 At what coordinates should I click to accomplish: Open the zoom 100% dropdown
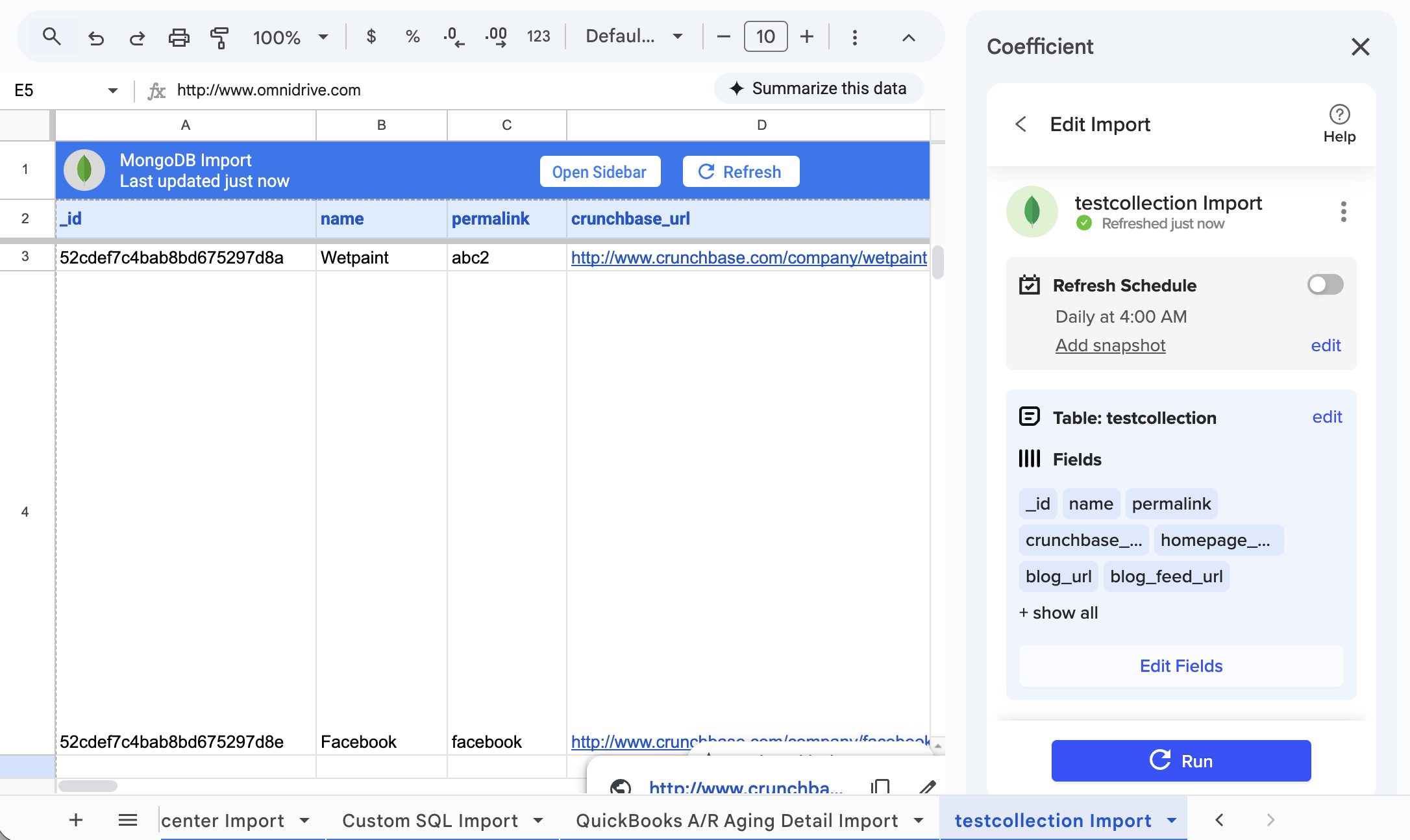(290, 37)
